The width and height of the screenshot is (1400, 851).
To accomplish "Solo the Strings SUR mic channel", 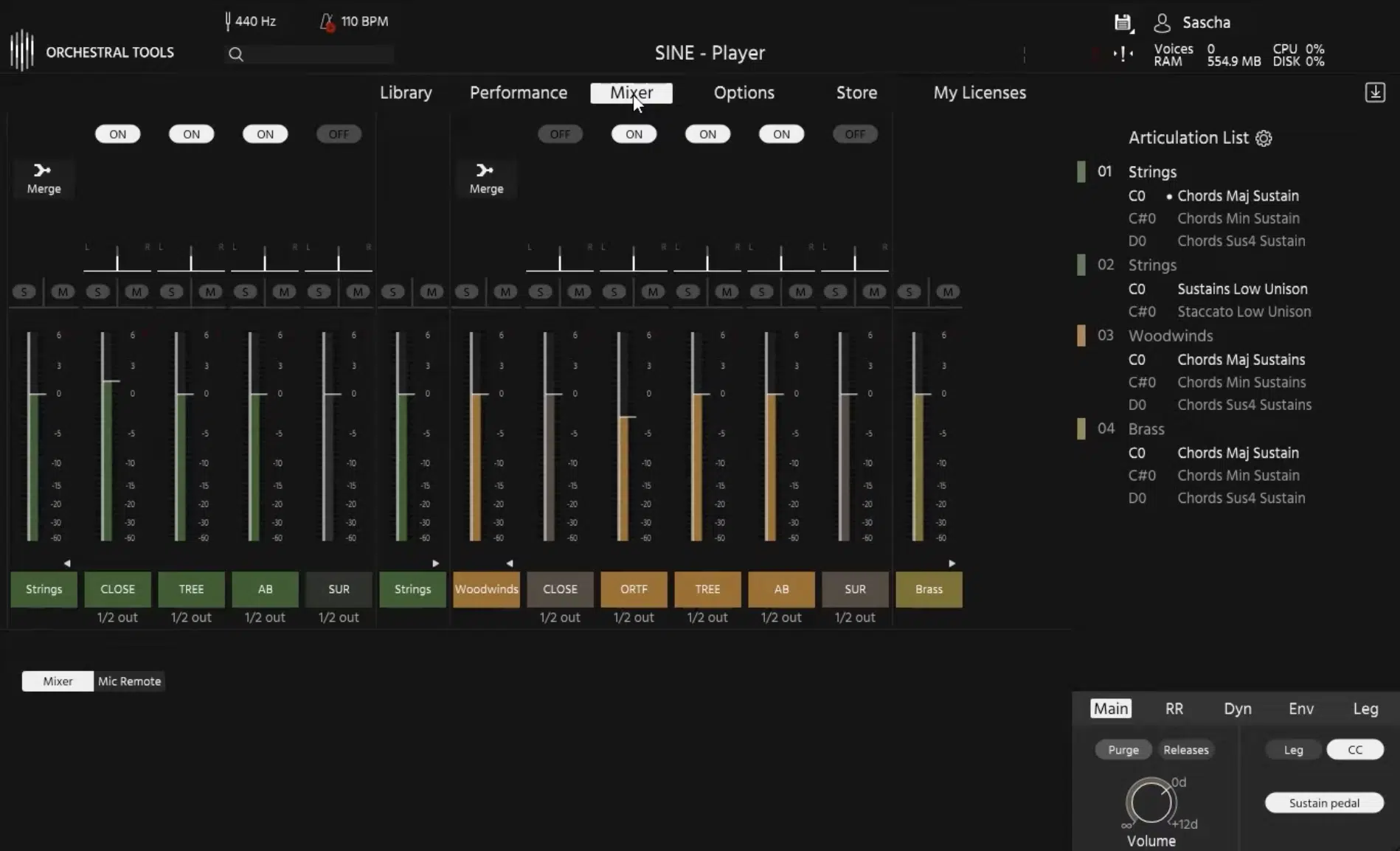I will pyautogui.click(x=319, y=292).
